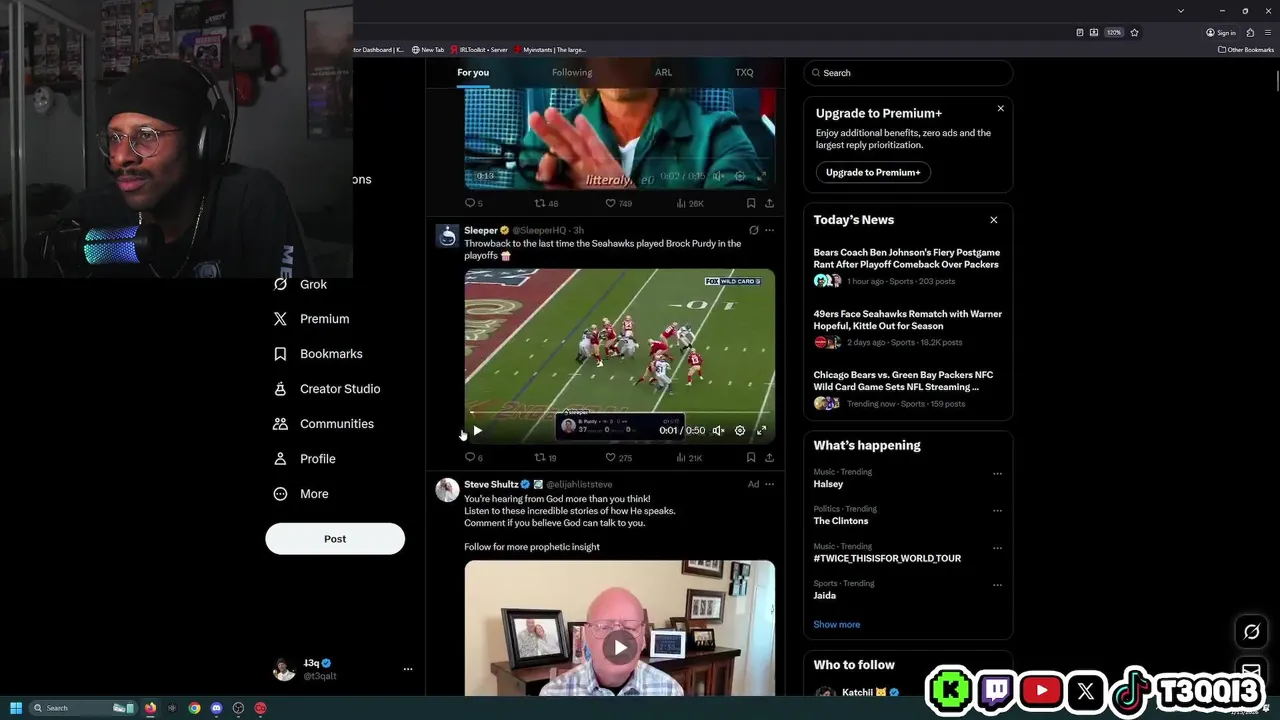
Task: Click the X search input field
Action: tap(908, 73)
